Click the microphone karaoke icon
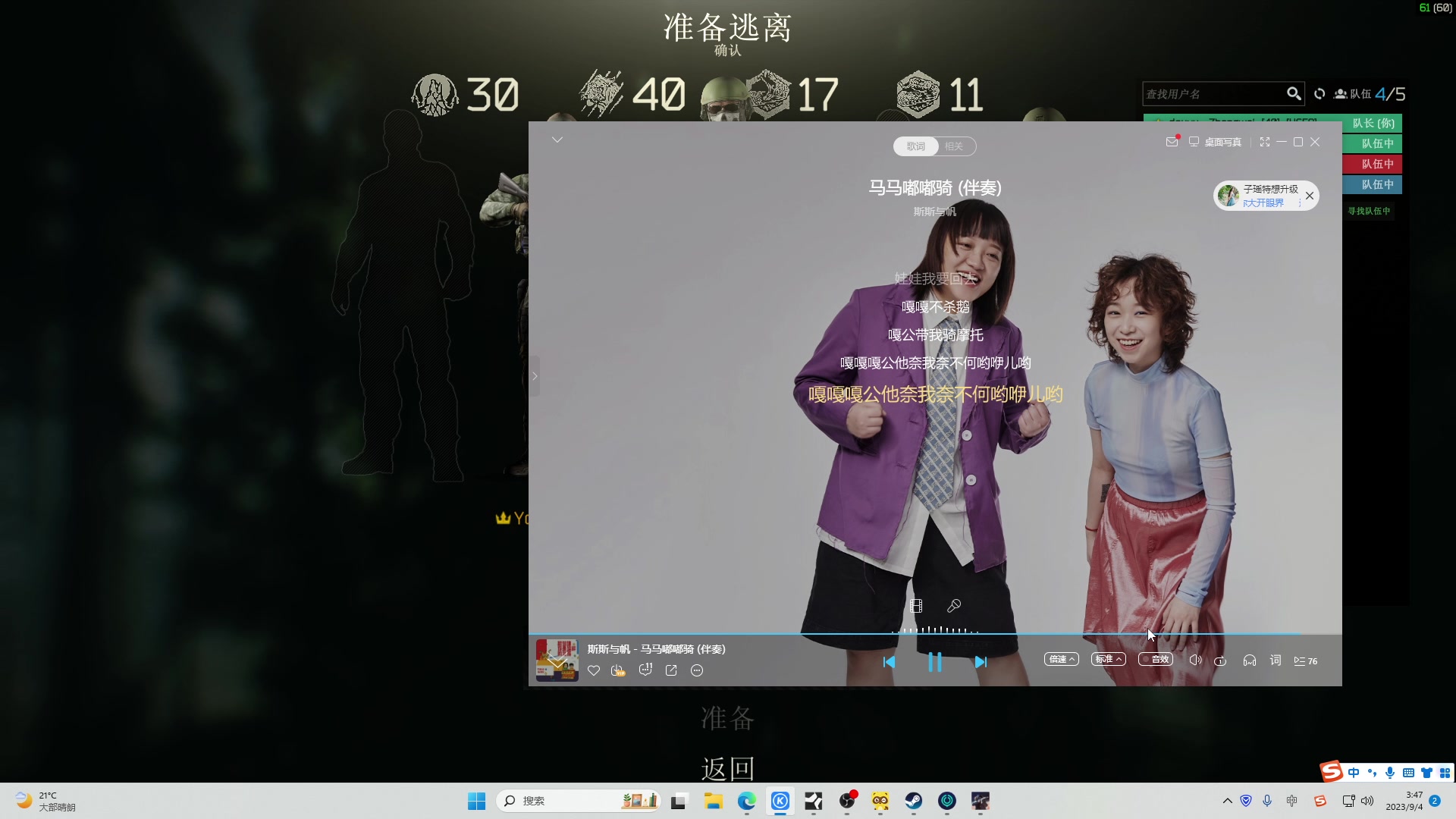The image size is (1456, 819). click(x=954, y=605)
